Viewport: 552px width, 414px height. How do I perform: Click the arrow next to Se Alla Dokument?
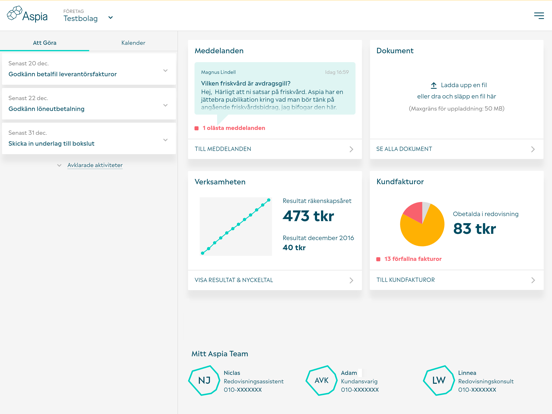coord(533,149)
